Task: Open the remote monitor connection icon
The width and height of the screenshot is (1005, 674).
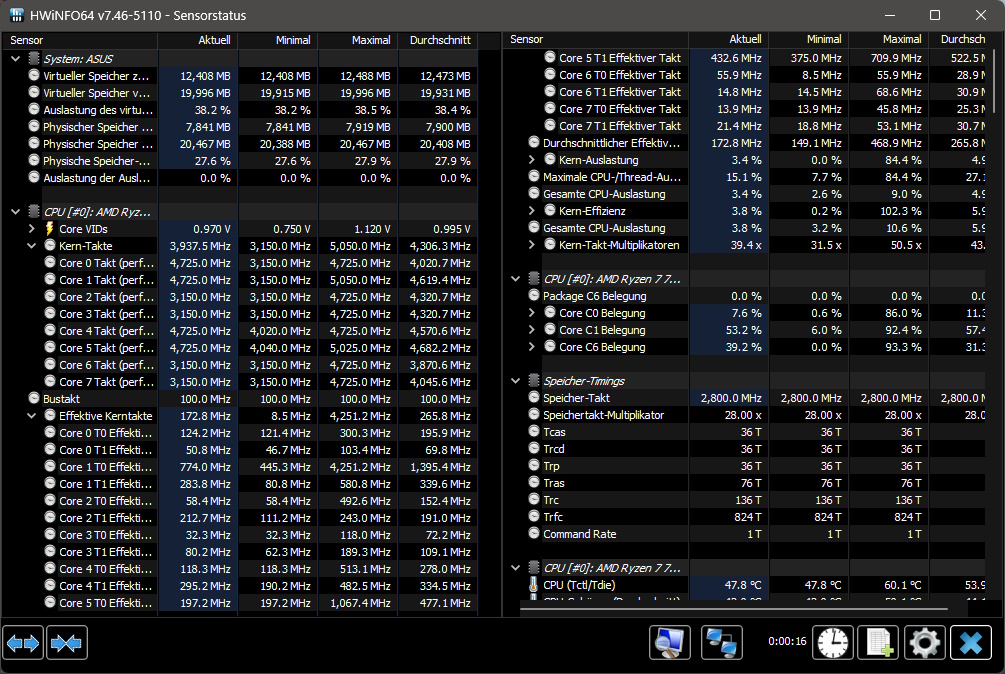Action: [670, 643]
